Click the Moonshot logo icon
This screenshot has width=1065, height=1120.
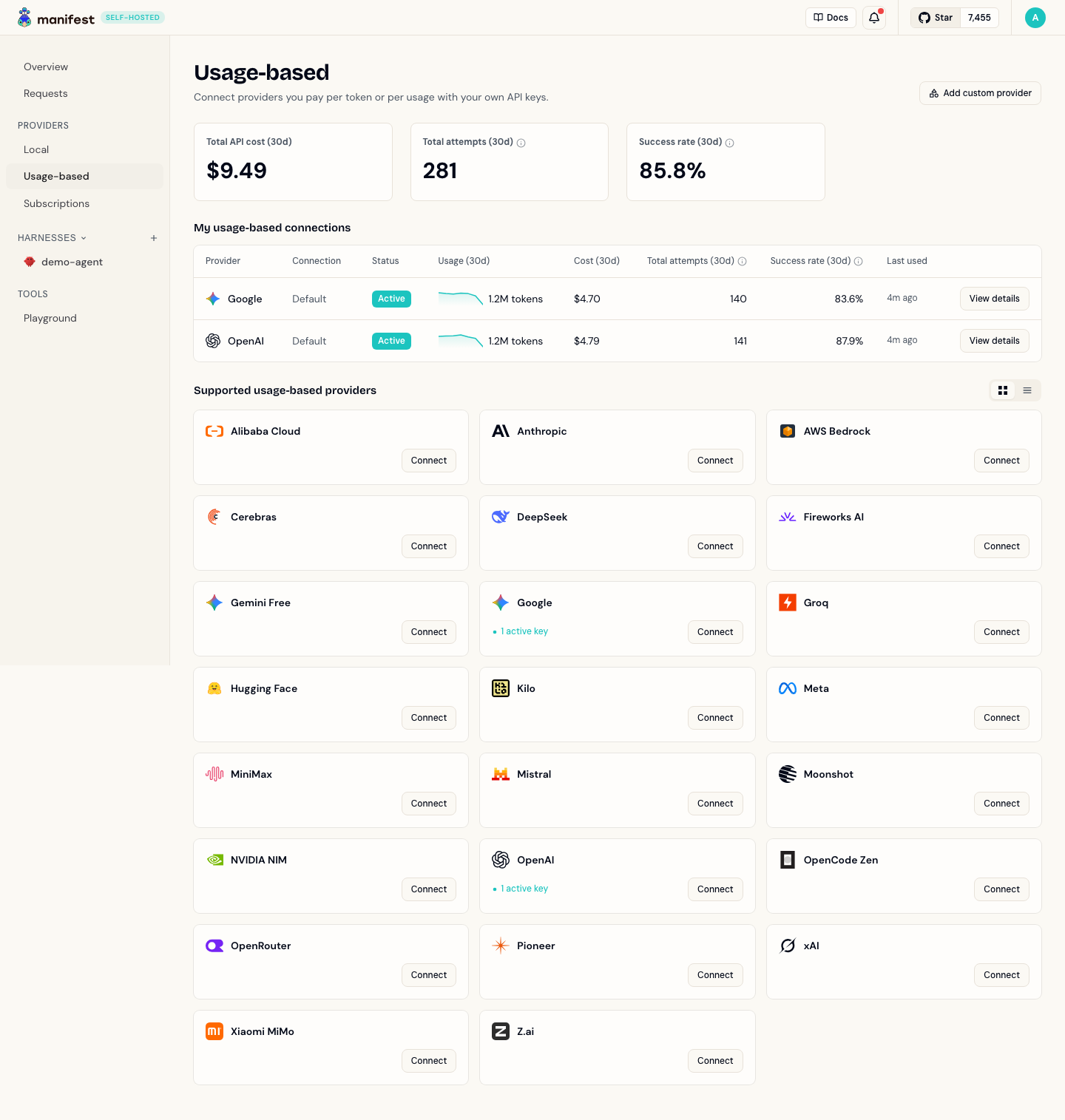[x=788, y=774]
